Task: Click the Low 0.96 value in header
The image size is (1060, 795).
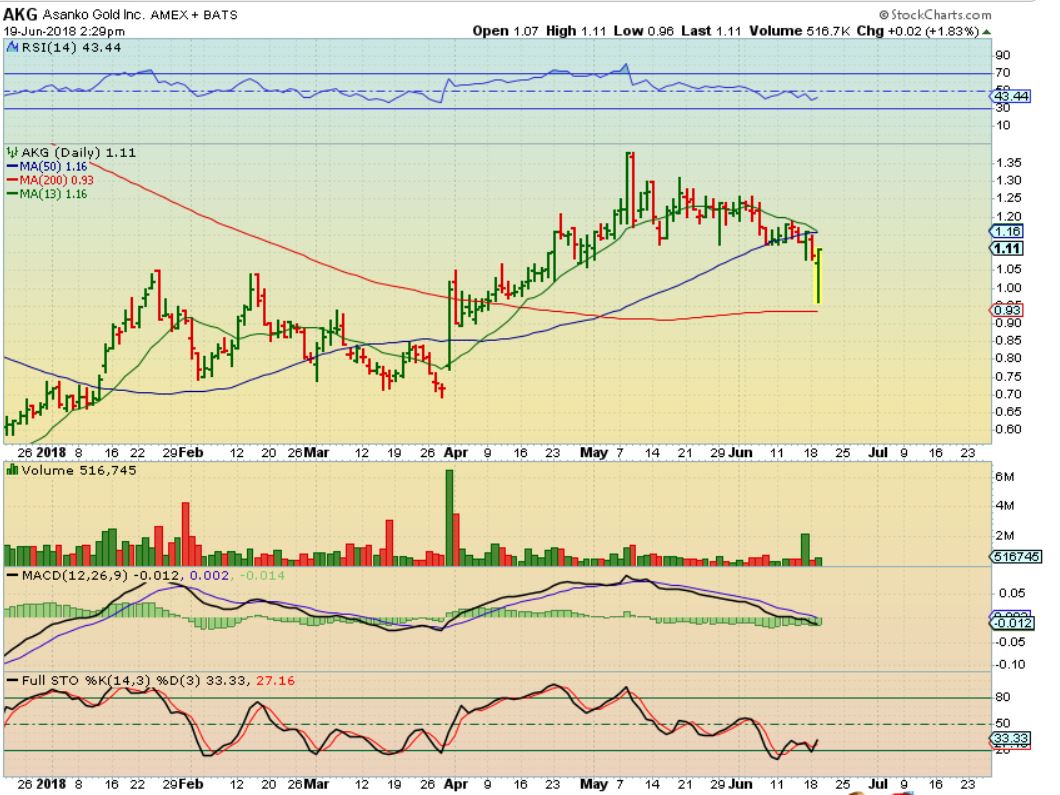Action: pos(644,31)
